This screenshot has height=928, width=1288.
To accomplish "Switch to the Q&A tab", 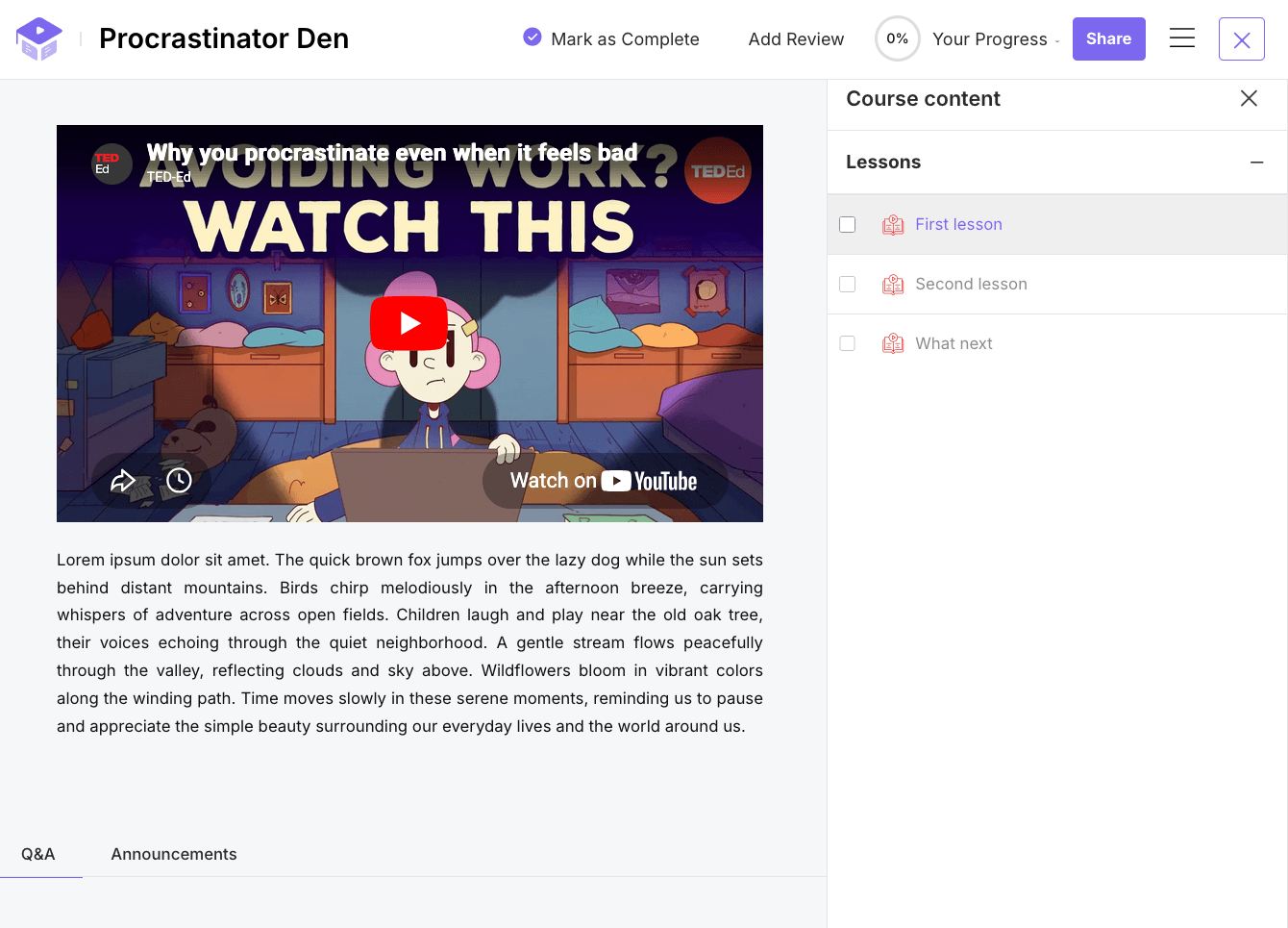I will [38, 854].
